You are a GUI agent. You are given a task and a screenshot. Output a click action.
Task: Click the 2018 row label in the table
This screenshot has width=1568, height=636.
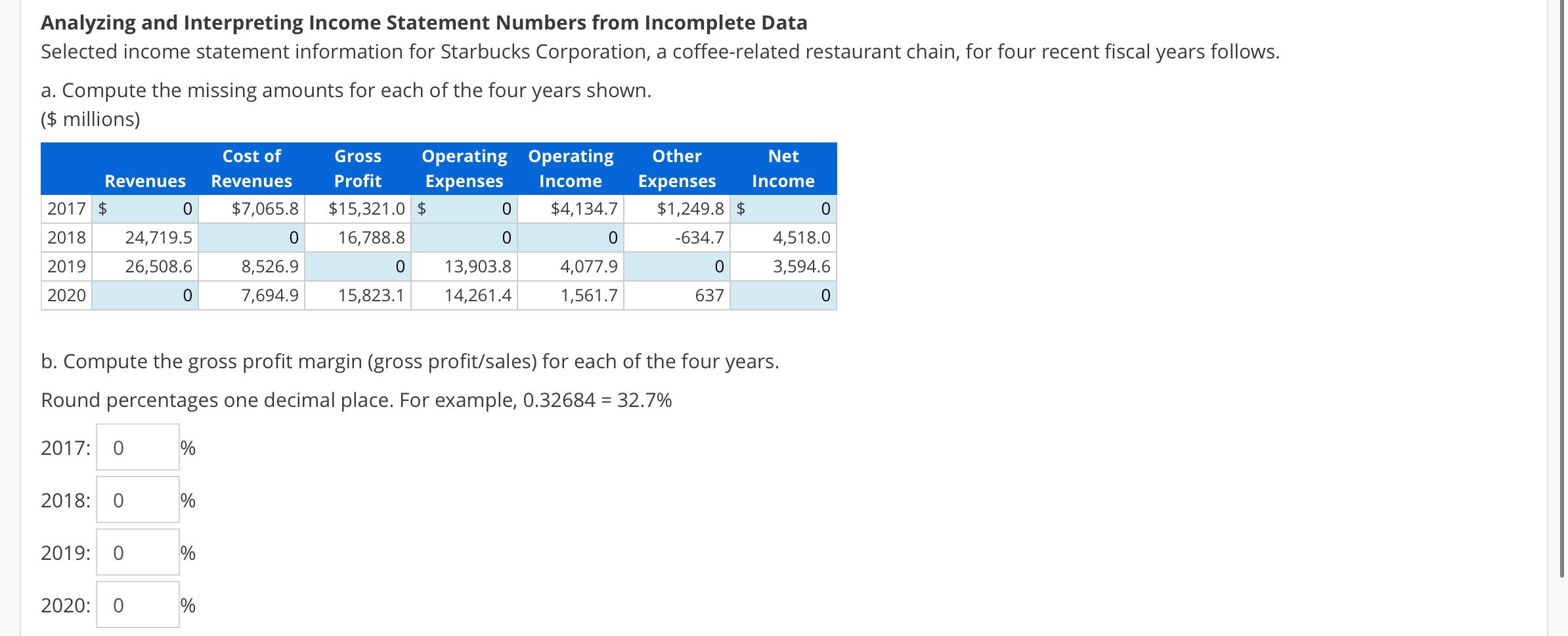[x=66, y=238]
